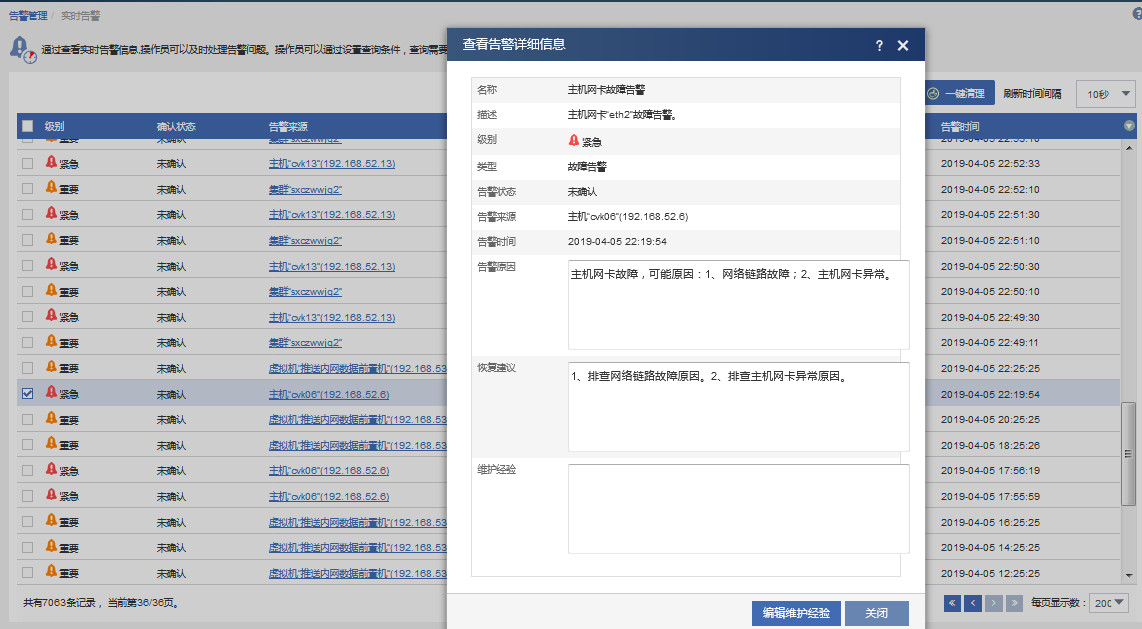Click the real-time alarm bell icon
This screenshot has width=1142, height=629.
pos(21,48)
